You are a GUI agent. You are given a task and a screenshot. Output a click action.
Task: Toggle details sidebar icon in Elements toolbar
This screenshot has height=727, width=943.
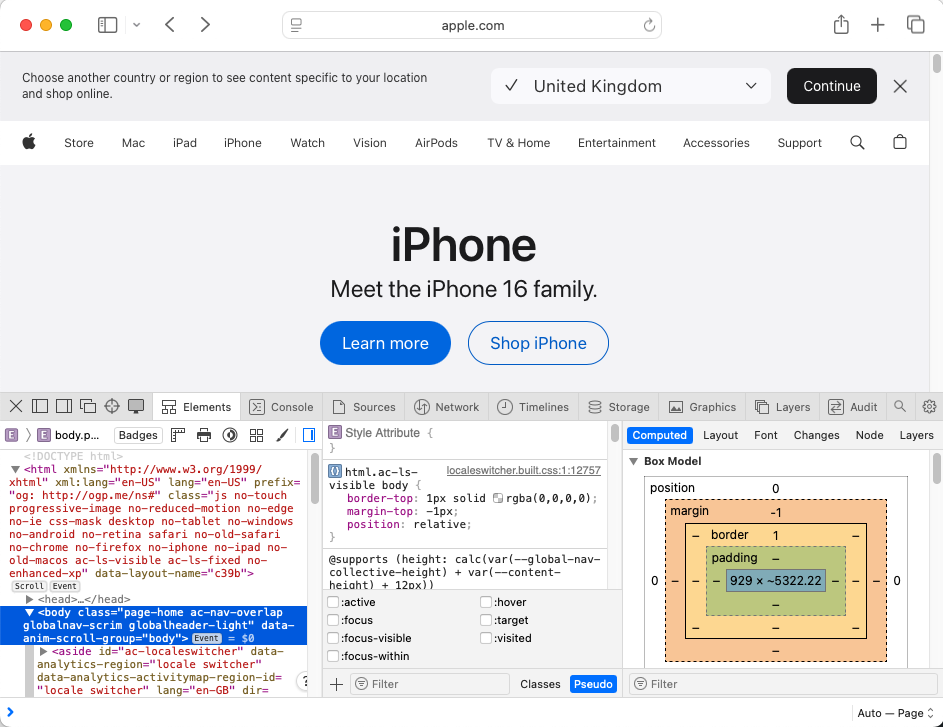(309, 435)
